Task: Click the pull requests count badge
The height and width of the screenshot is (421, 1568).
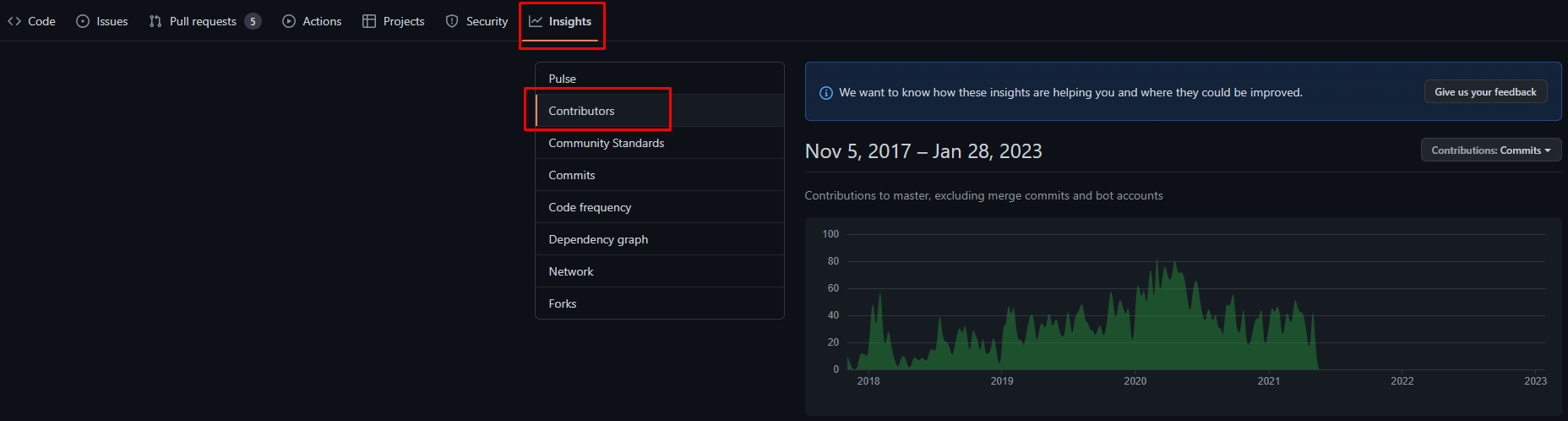Action: pos(253,21)
